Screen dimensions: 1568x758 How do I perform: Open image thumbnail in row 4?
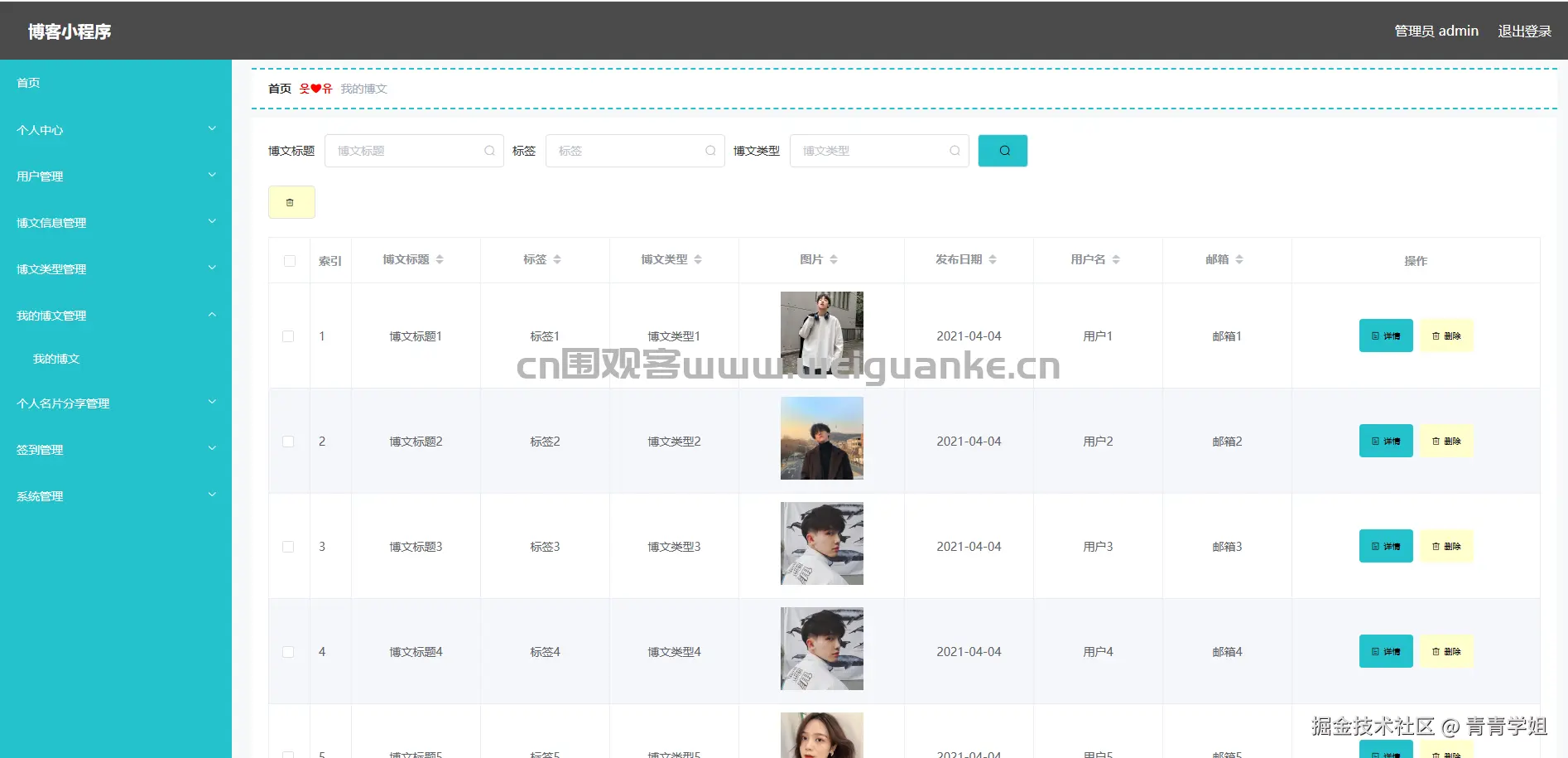[822, 649]
